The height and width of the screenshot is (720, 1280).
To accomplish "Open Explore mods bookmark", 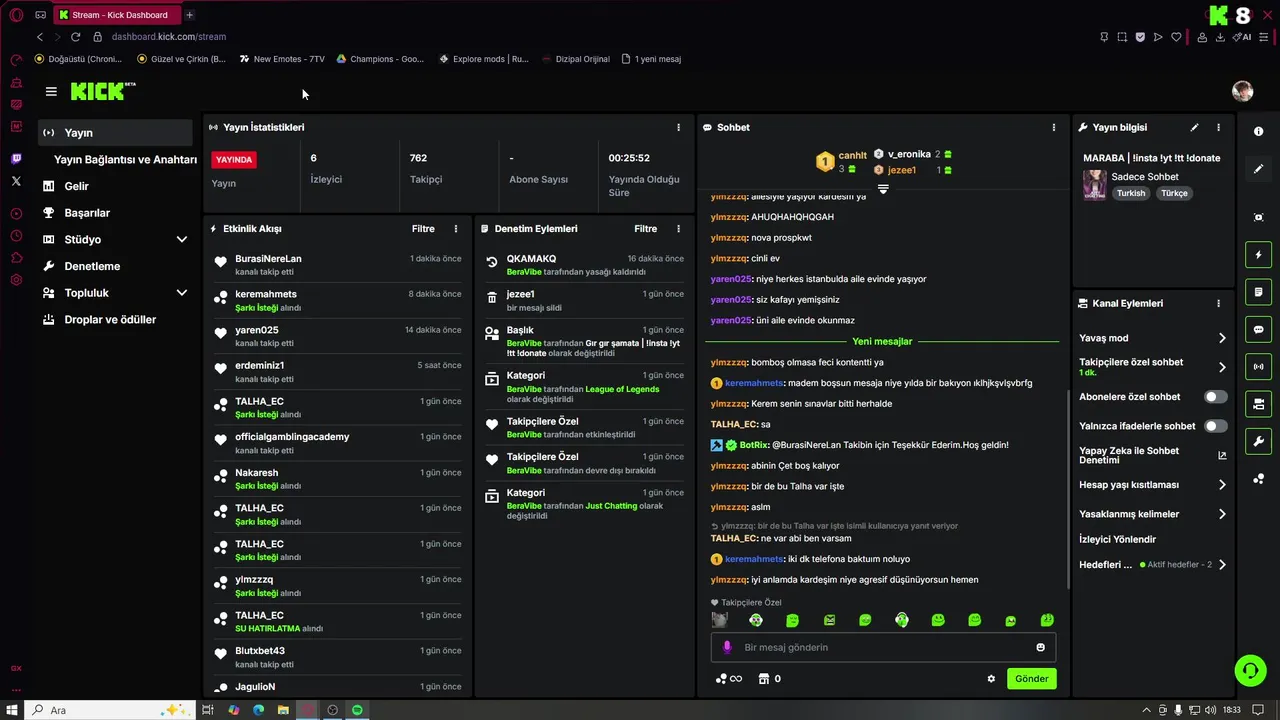I will pyautogui.click(x=483, y=59).
